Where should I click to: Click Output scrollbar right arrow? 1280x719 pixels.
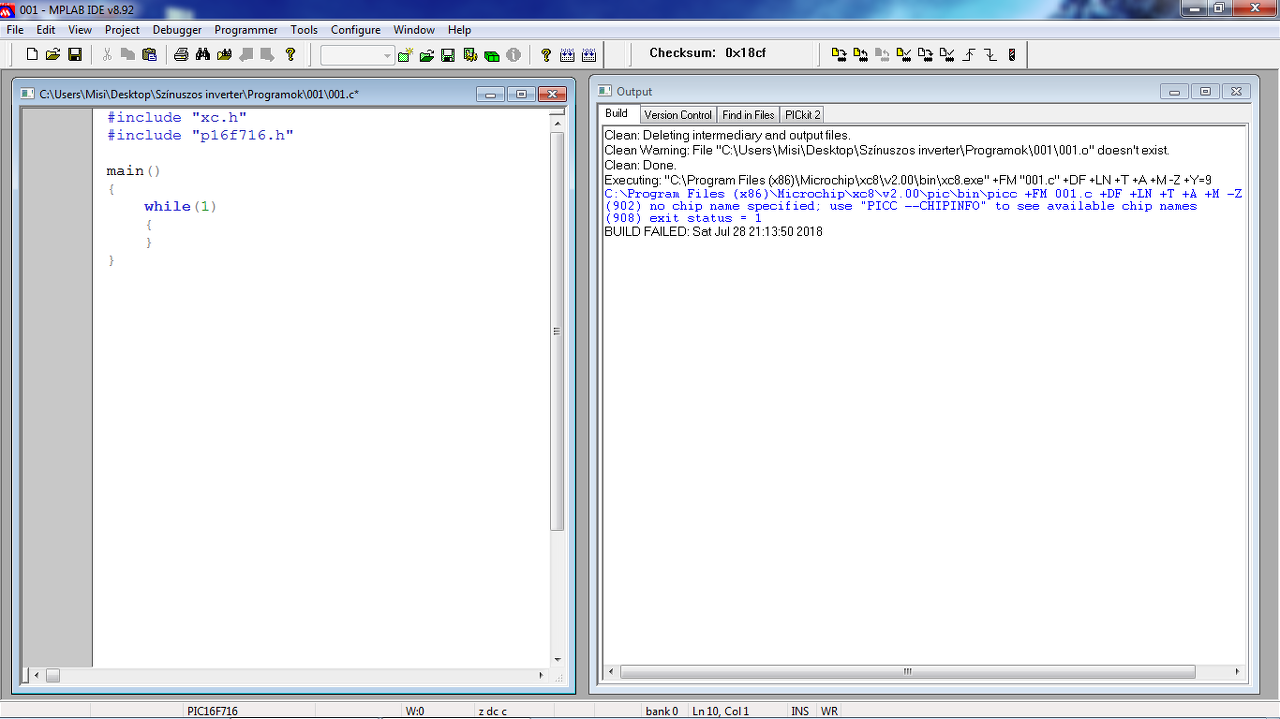pyautogui.click(x=1237, y=672)
